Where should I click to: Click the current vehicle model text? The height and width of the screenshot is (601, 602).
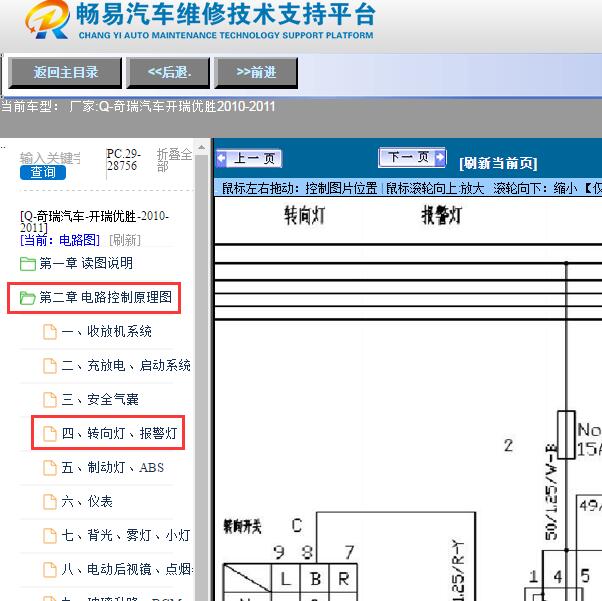tap(138, 106)
